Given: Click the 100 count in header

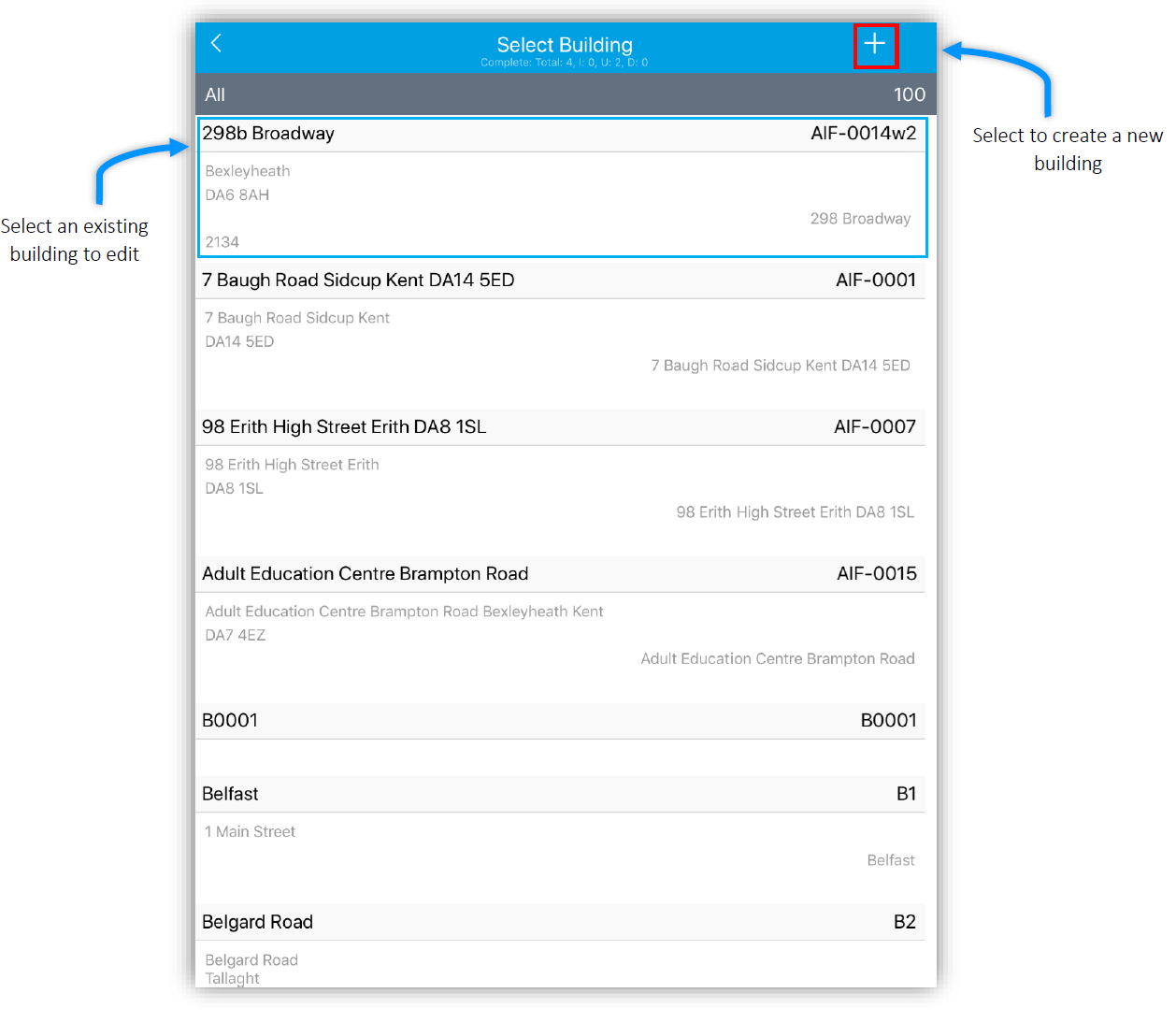Looking at the screenshot, I should click(x=909, y=94).
